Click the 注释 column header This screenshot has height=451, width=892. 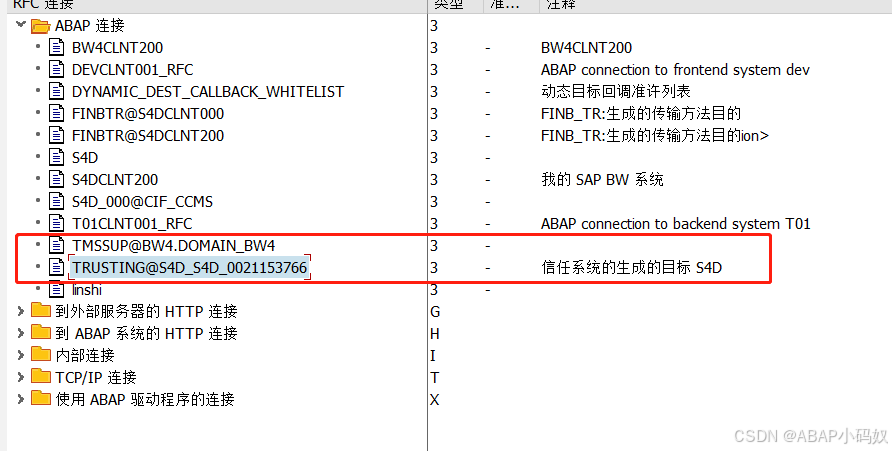pyautogui.click(x=716, y=5)
